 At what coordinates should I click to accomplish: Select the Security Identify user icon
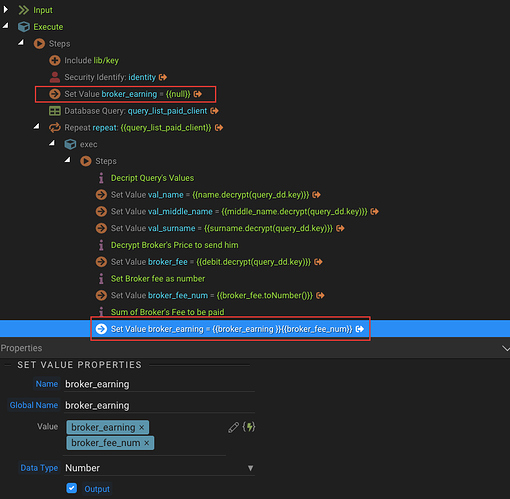pyautogui.click(x=55, y=77)
